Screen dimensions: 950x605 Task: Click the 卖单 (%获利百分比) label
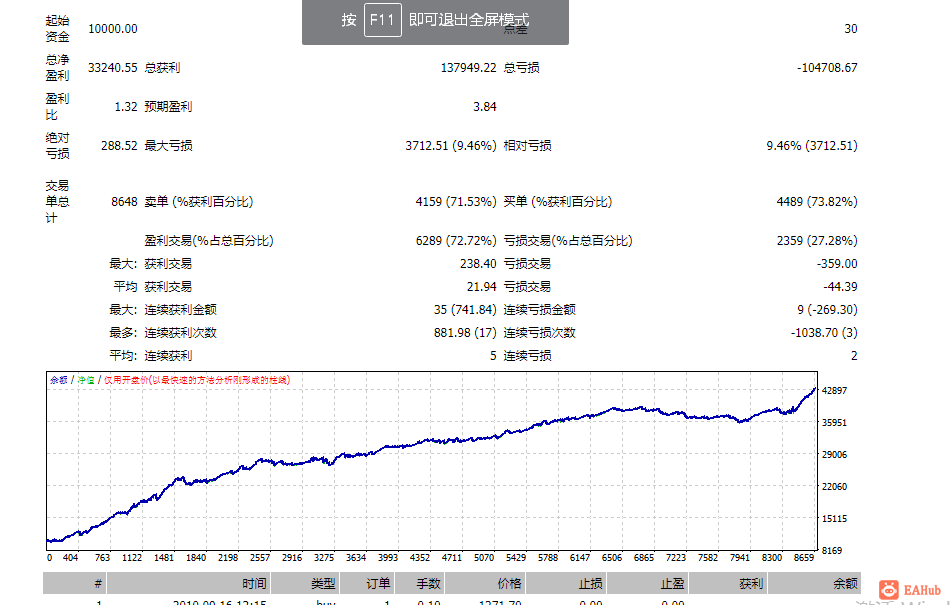tap(199, 202)
